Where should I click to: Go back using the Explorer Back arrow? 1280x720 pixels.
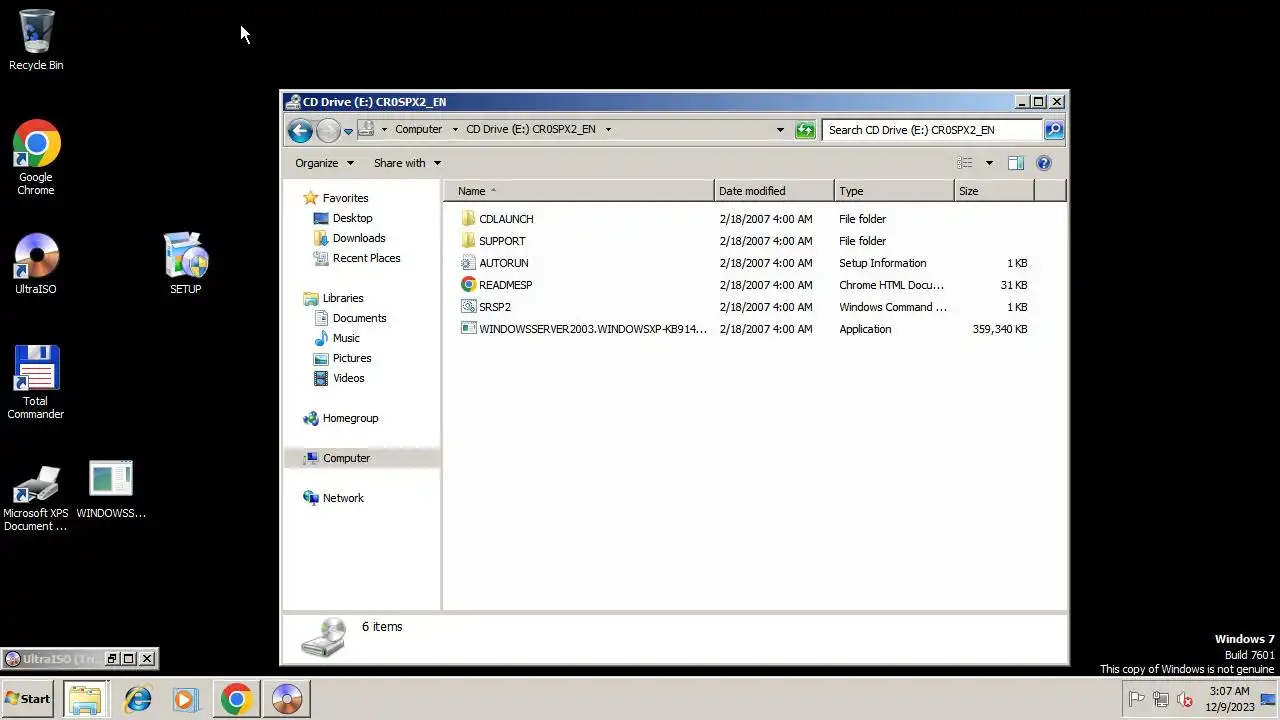pos(300,130)
